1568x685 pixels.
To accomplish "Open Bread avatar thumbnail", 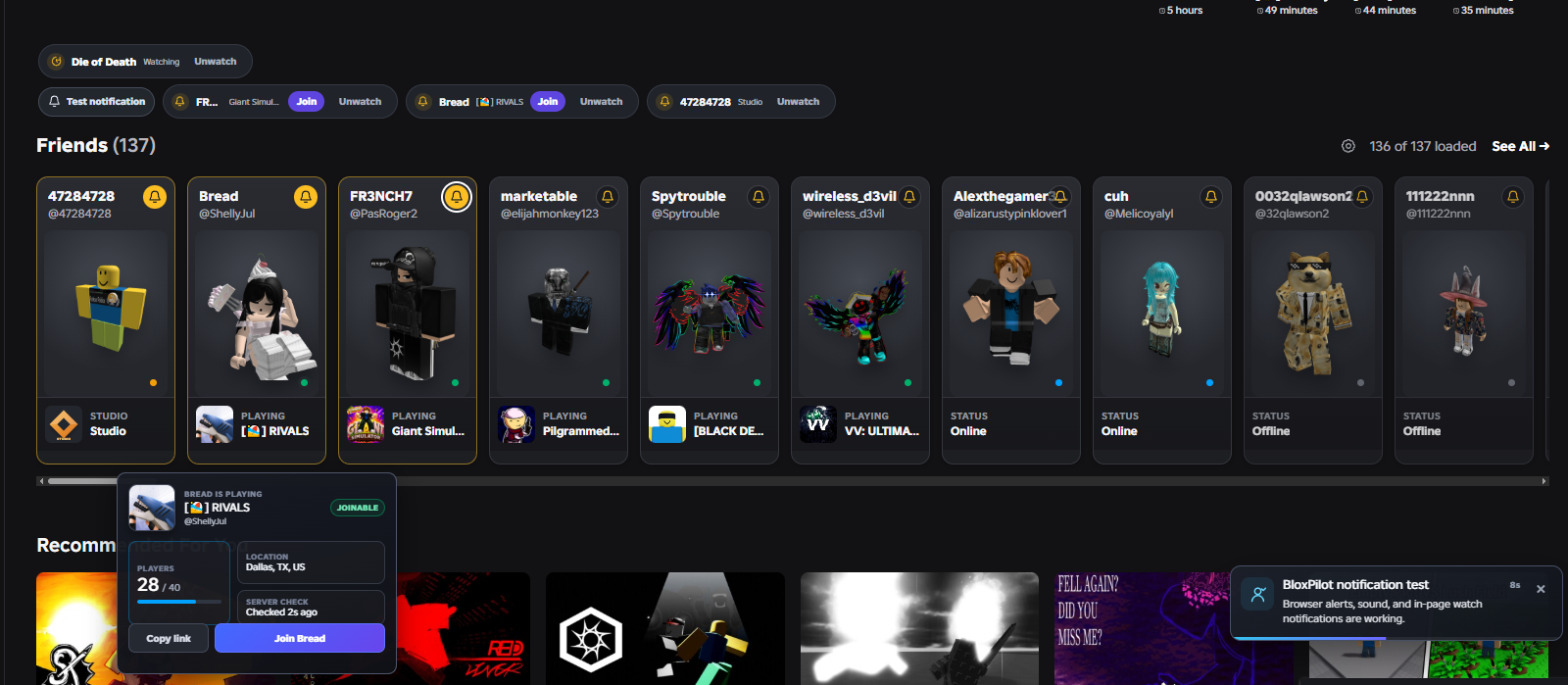I will click(257, 314).
